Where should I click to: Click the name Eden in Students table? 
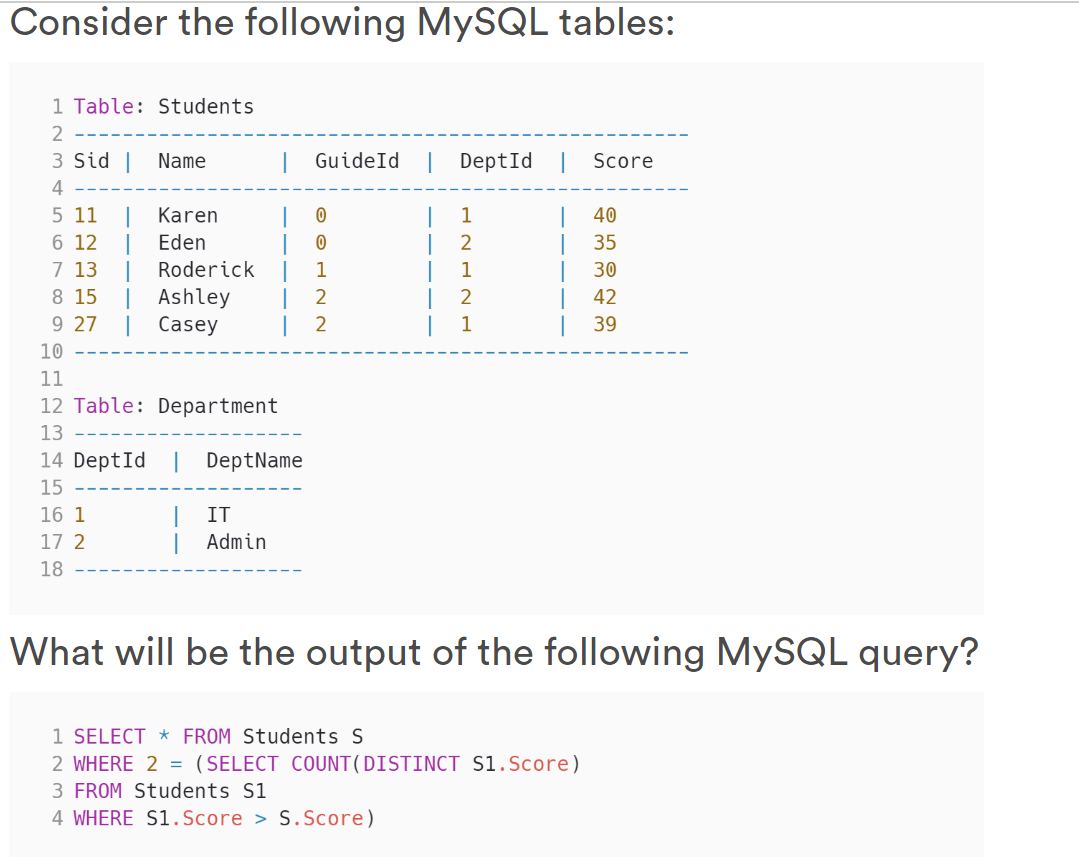pos(182,243)
